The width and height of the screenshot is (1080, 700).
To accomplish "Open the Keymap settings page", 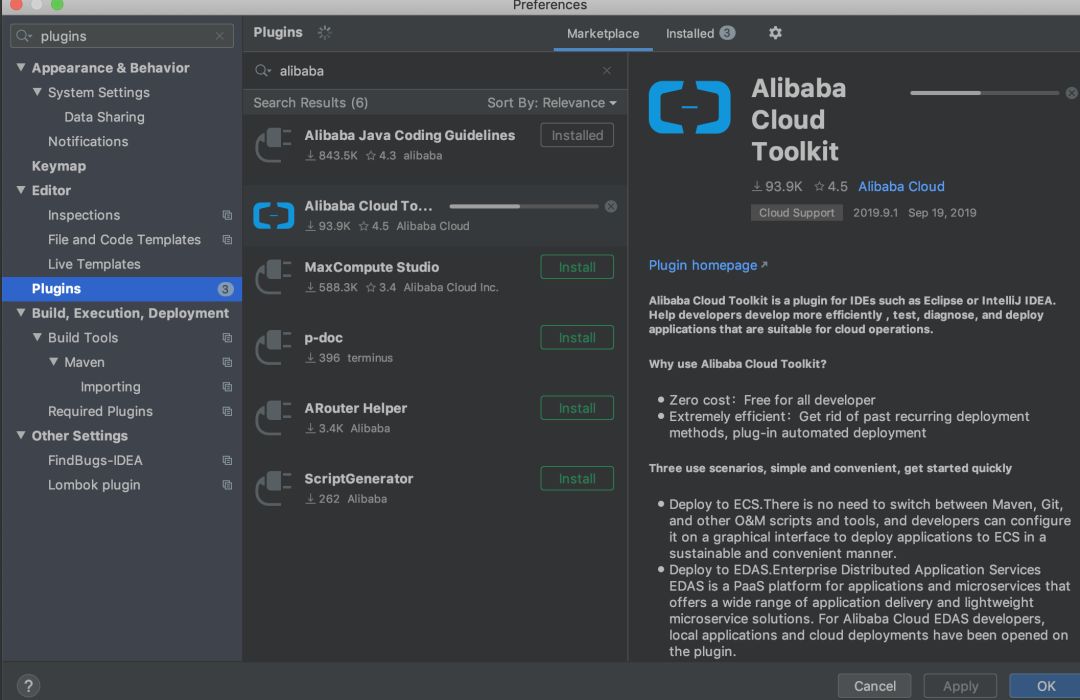I will pyautogui.click(x=59, y=166).
